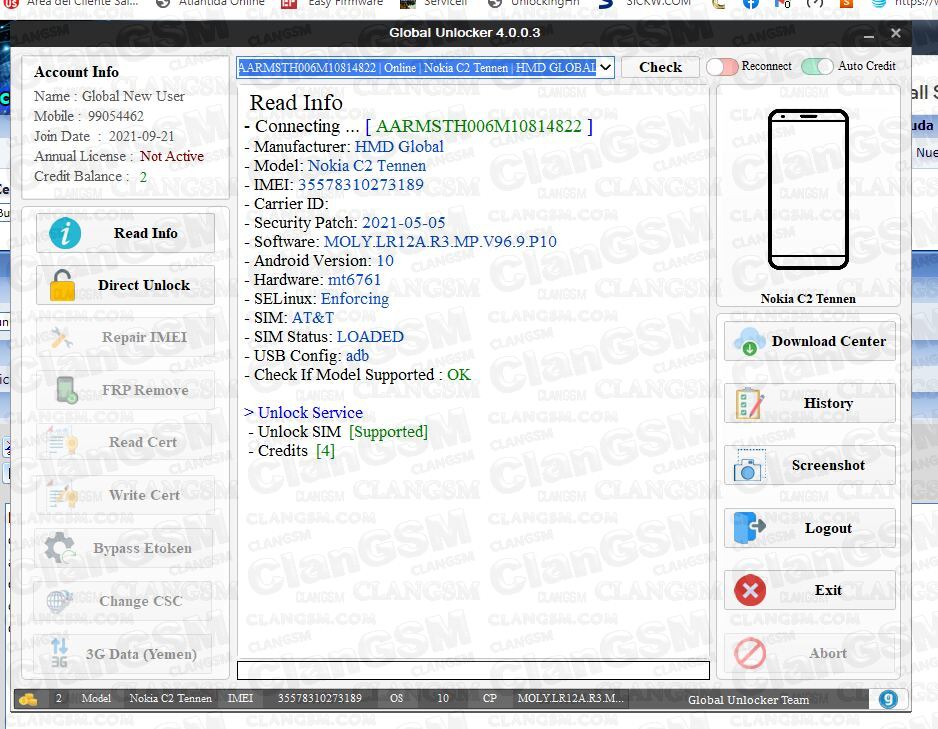The image size is (938, 729).
Task: Click the Screenshot button label
Action: [x=828, y=466]
